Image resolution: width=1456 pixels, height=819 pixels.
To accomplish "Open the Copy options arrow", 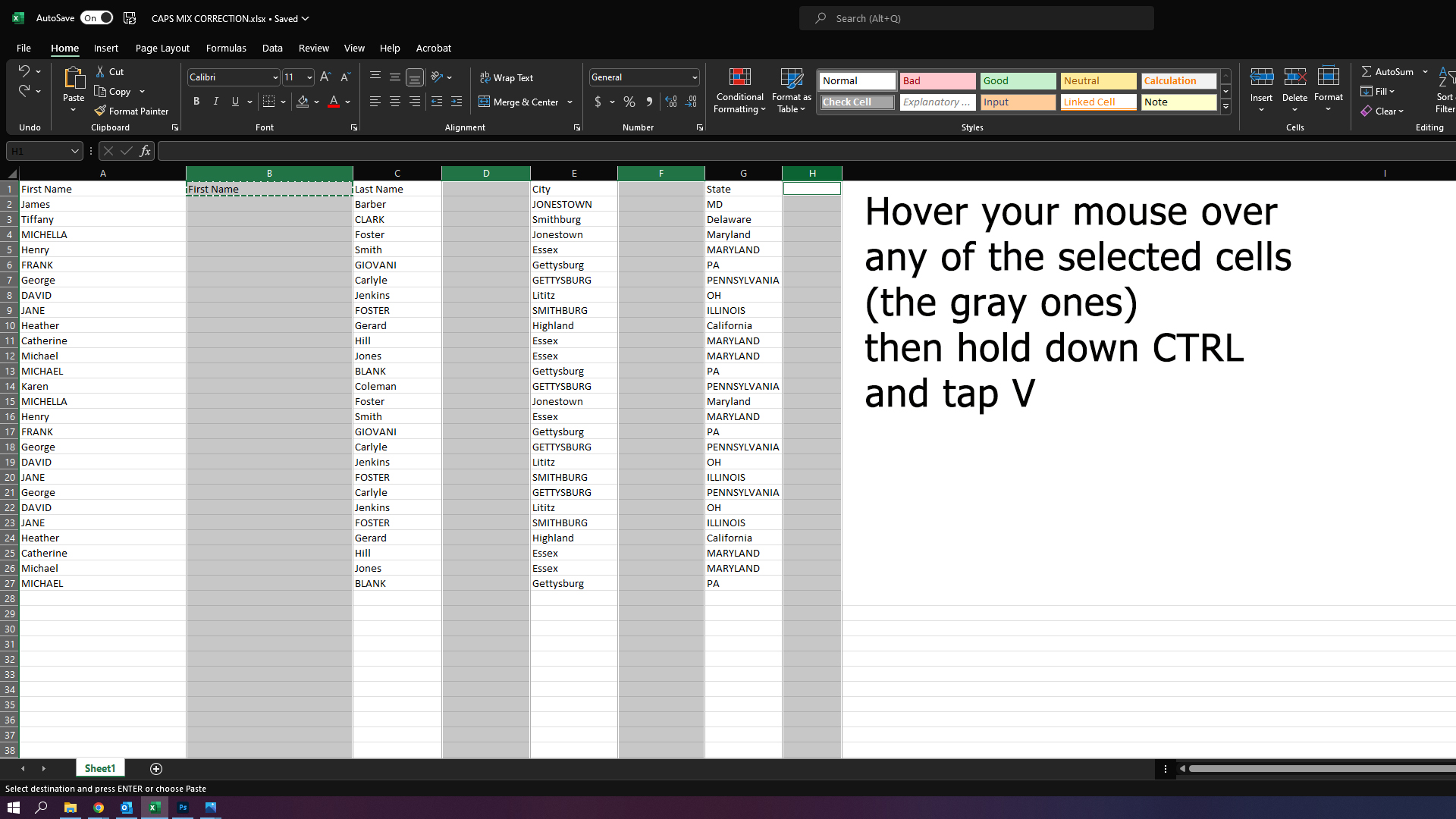I will [142, 92].
